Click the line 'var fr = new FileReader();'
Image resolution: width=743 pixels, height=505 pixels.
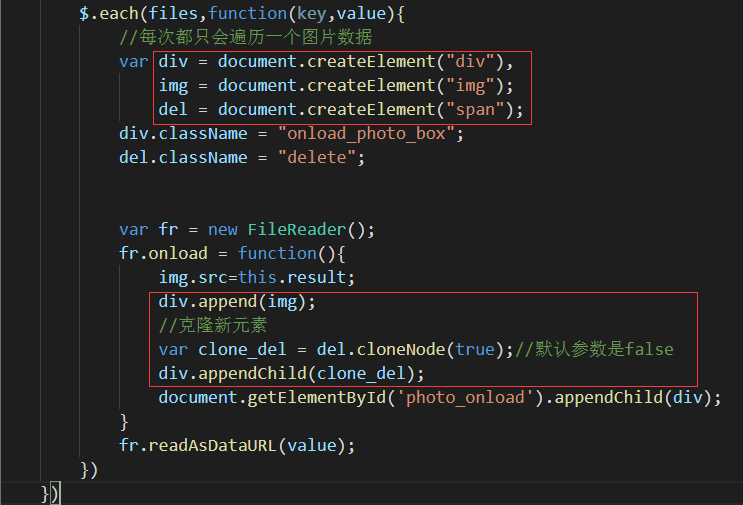(246, 229)
